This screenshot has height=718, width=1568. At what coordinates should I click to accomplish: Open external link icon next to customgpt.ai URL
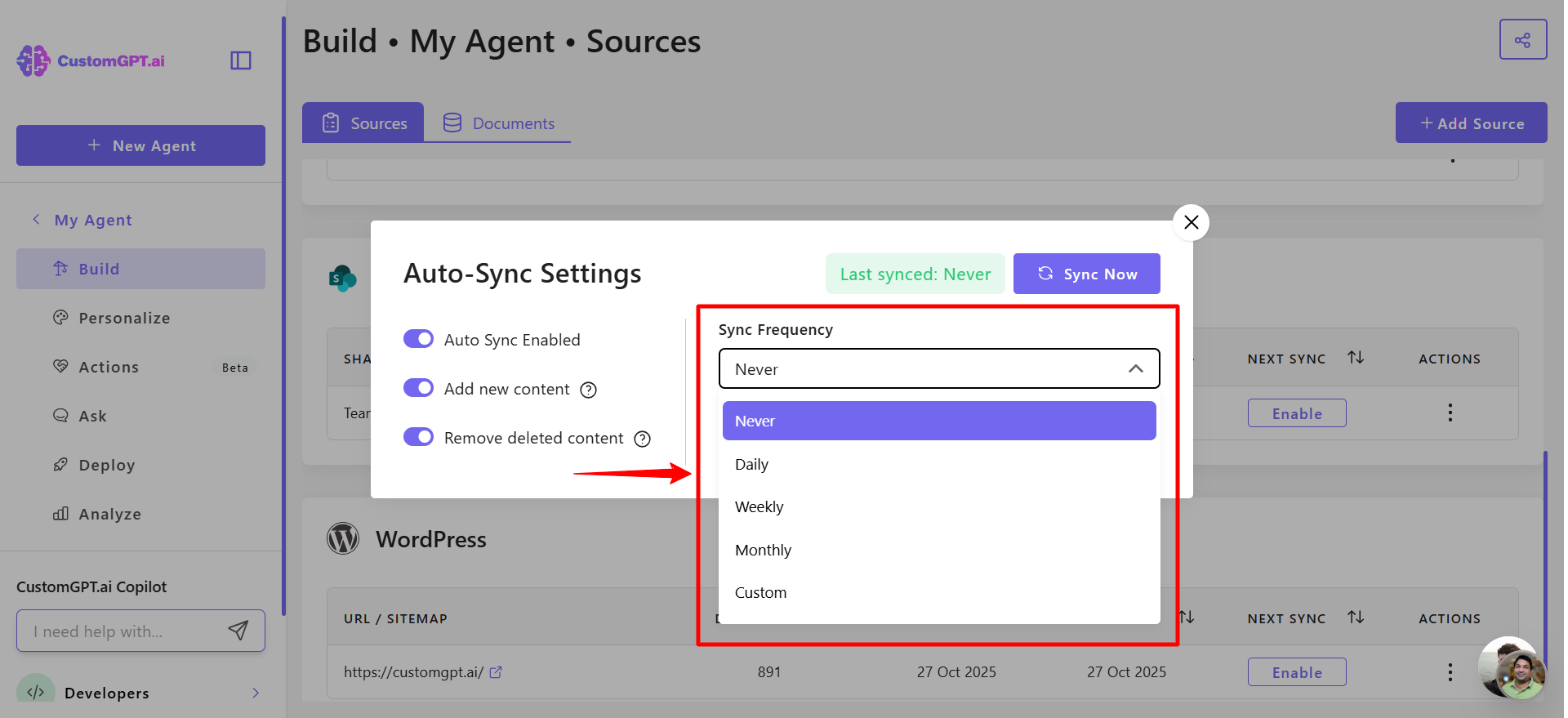click(496, 672)
